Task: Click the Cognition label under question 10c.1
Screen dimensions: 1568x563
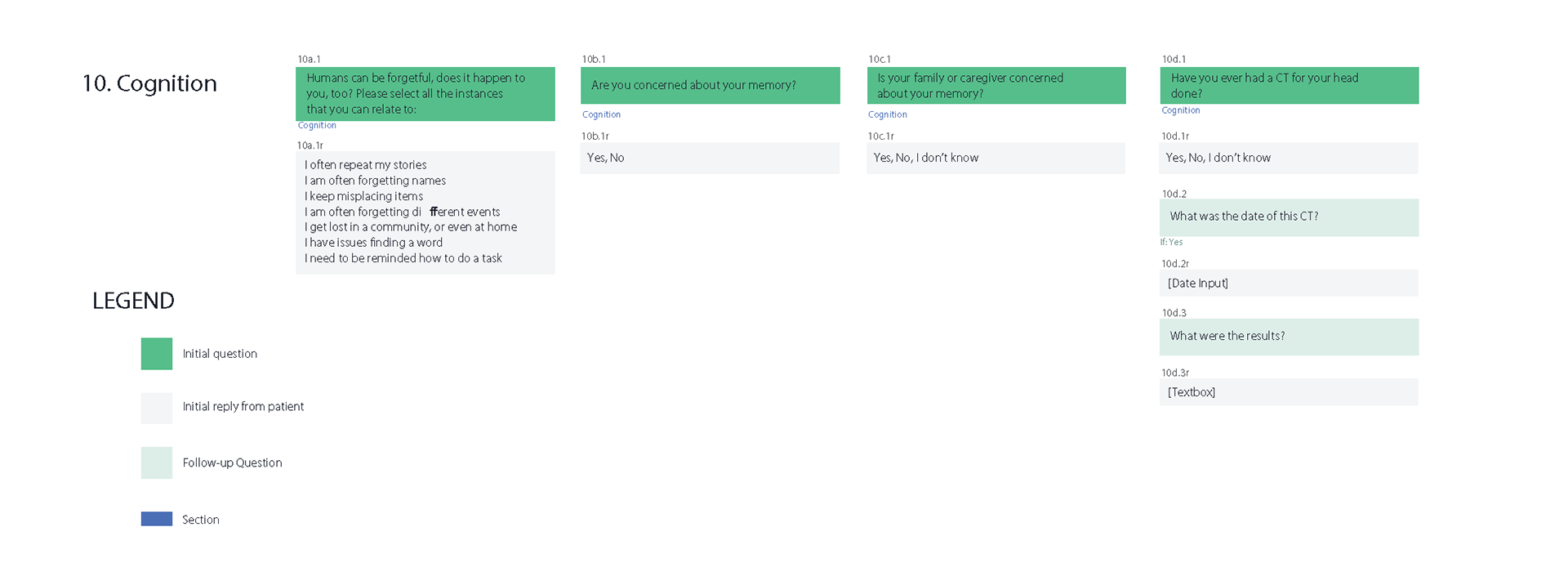Action: coord(888,115)
